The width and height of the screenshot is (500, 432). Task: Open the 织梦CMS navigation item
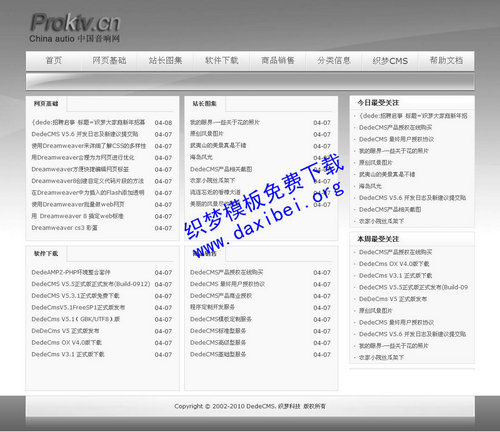(390, 61)
